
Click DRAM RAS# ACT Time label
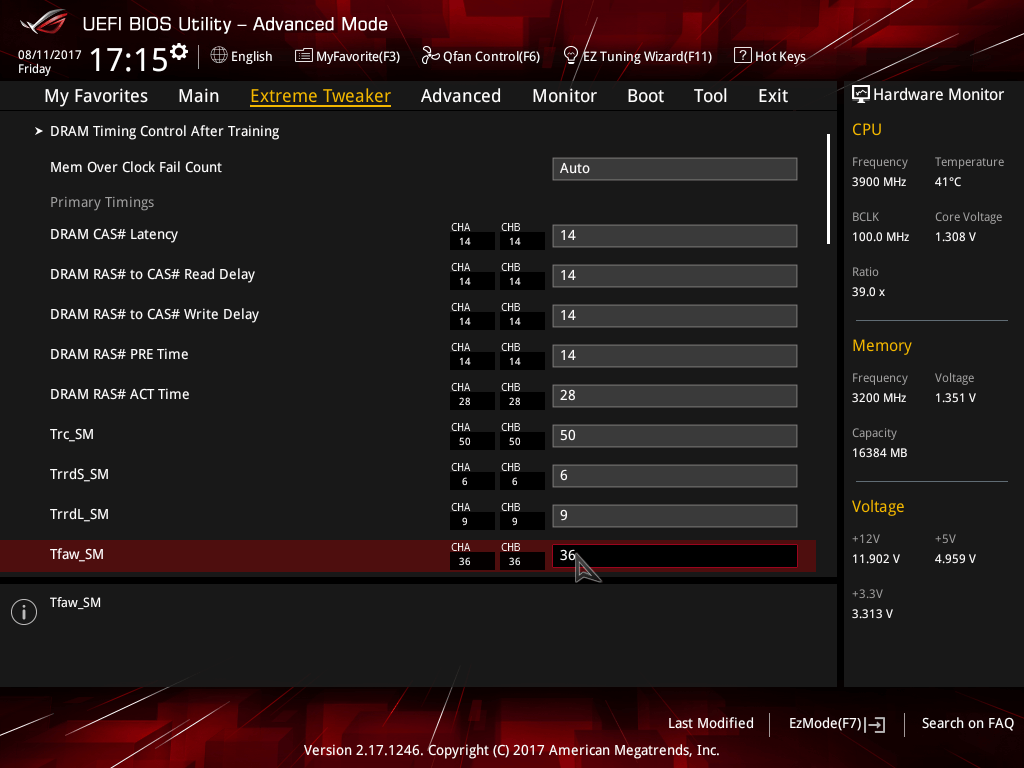120,394
